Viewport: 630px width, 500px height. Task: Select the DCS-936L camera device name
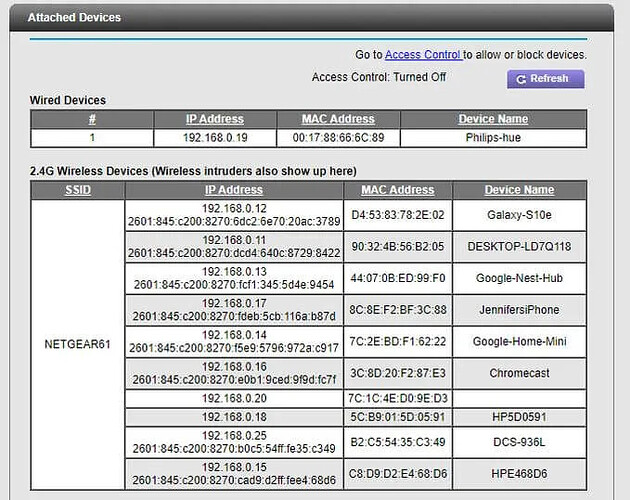519,441
